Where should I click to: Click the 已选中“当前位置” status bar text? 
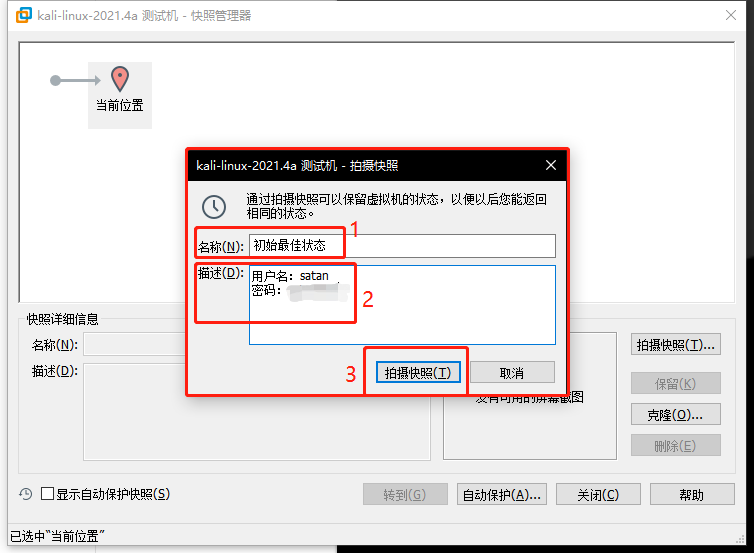tap(57, 536)
